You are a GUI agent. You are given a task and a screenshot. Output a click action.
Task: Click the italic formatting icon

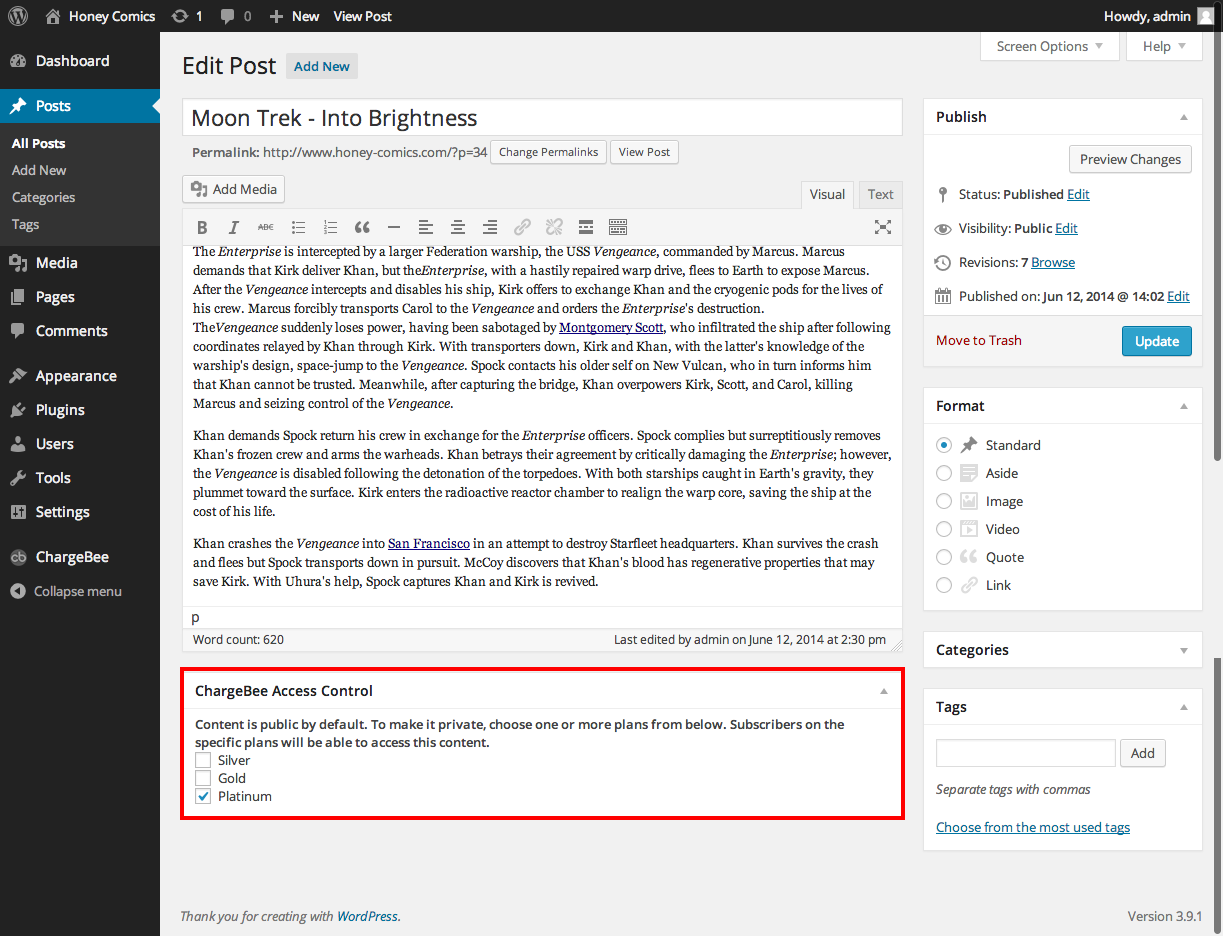[234, 227]
